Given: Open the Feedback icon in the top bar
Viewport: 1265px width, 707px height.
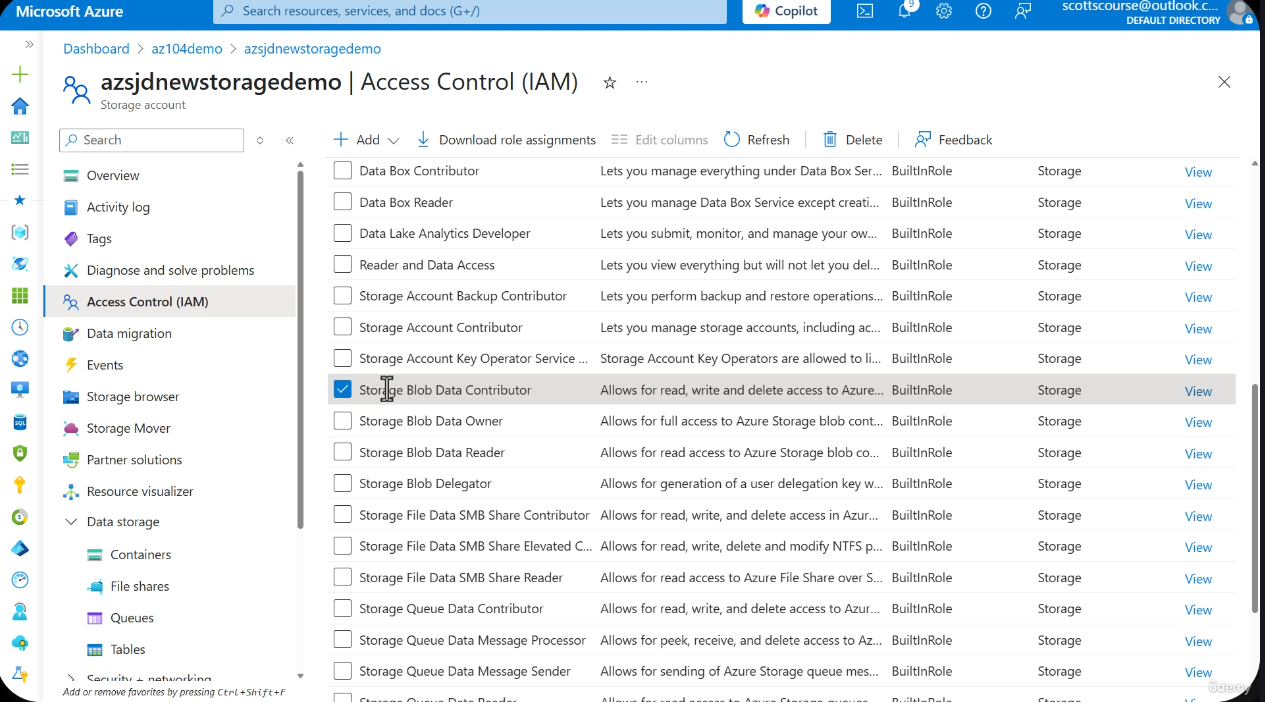Looking at the screenshot, I should click(1021, 12).
